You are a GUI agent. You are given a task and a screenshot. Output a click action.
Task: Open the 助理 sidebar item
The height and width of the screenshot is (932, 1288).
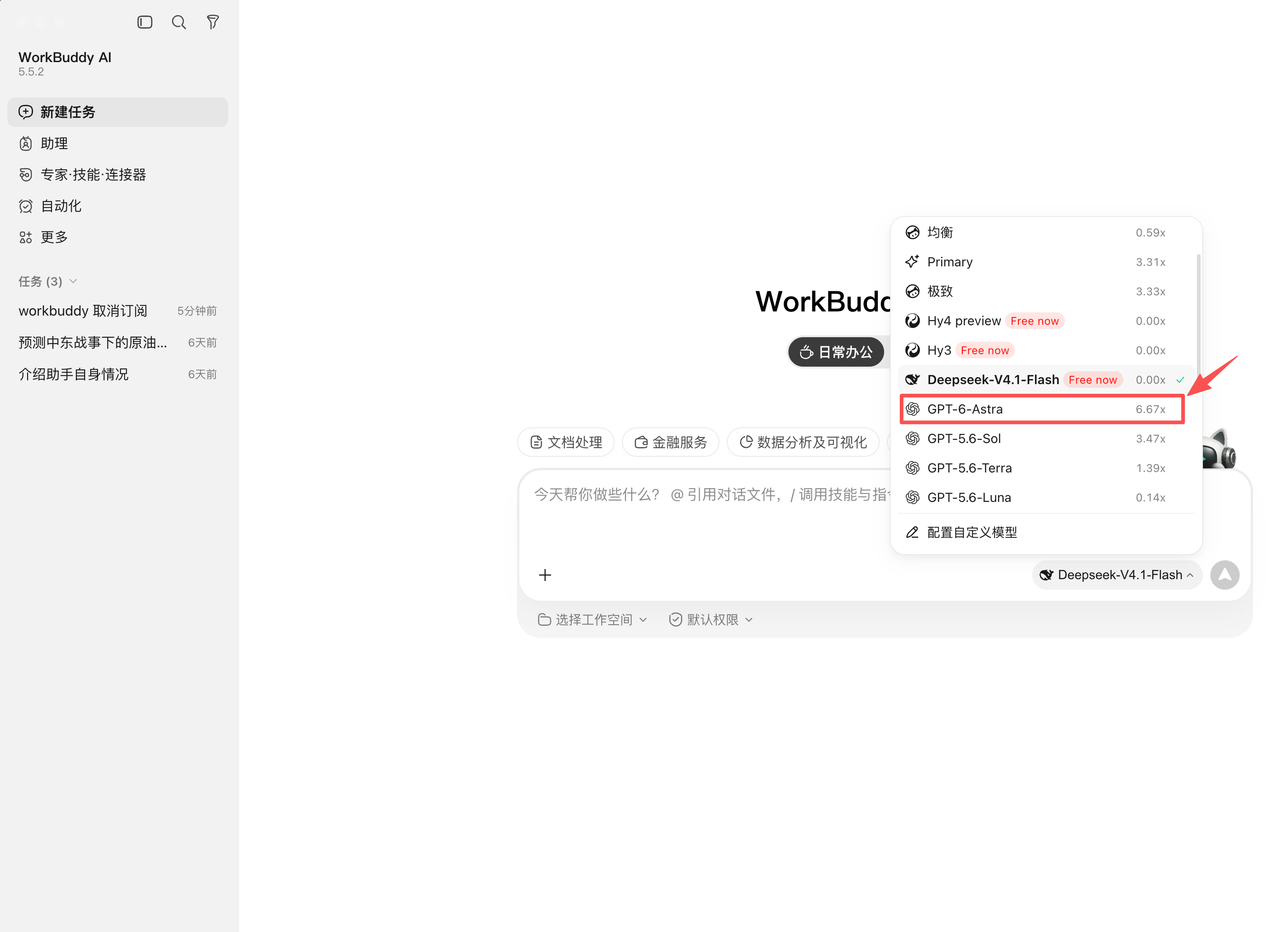click(x=118, y=143)
